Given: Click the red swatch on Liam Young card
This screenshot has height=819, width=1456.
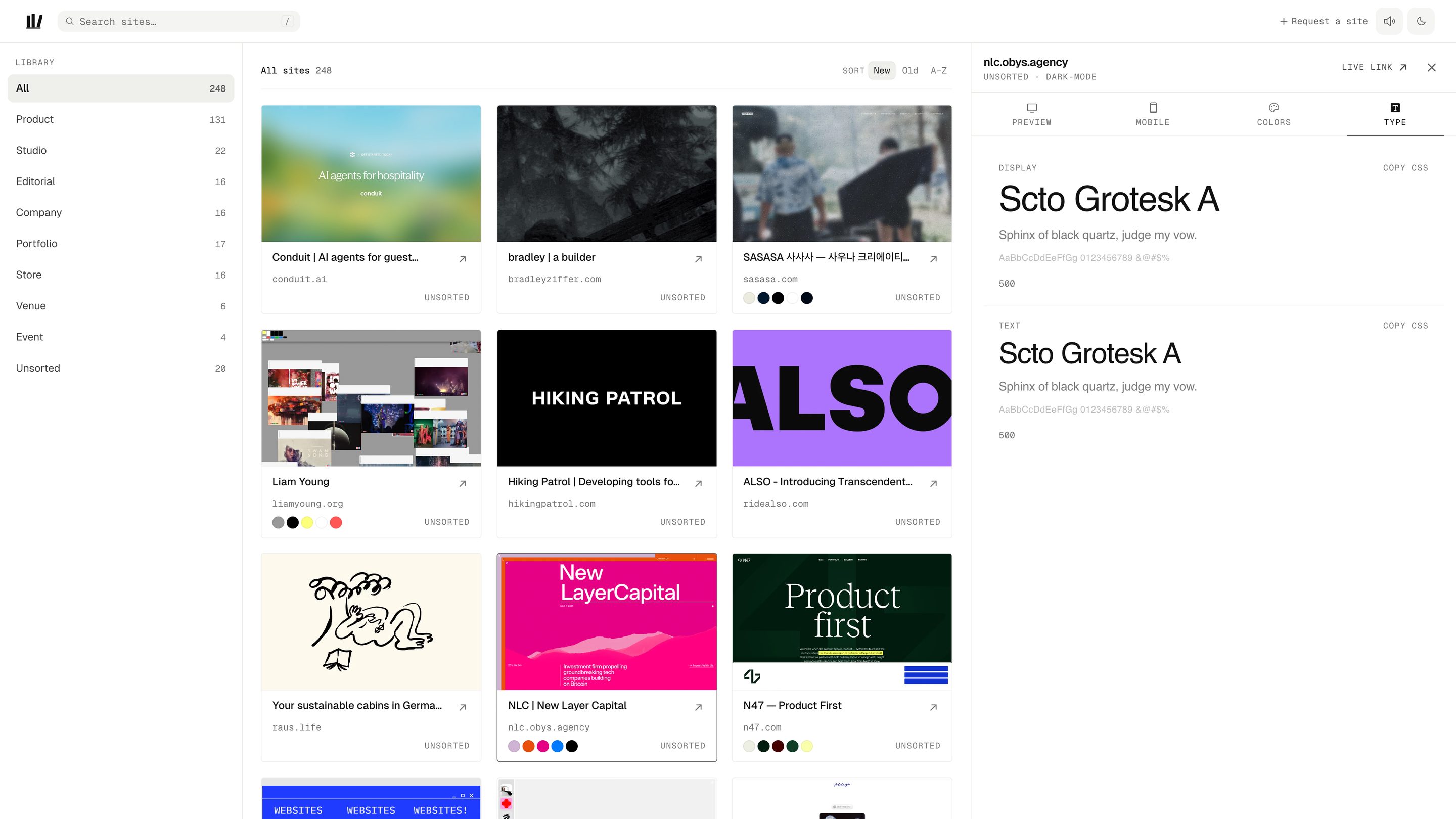Looking at the screenshot, I should click(x=336, y=522).
